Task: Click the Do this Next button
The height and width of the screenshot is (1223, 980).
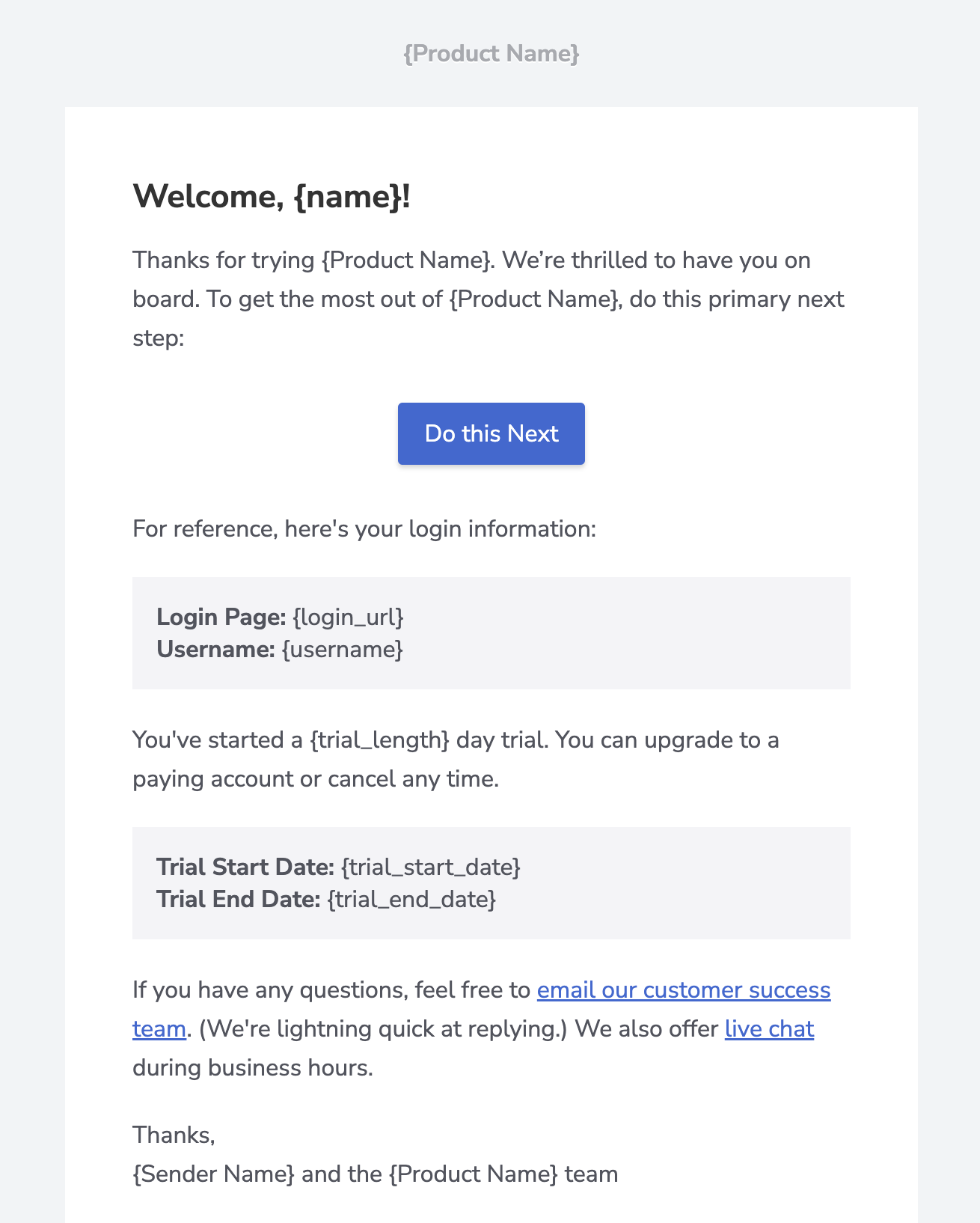Action: [x=491, y=433]
